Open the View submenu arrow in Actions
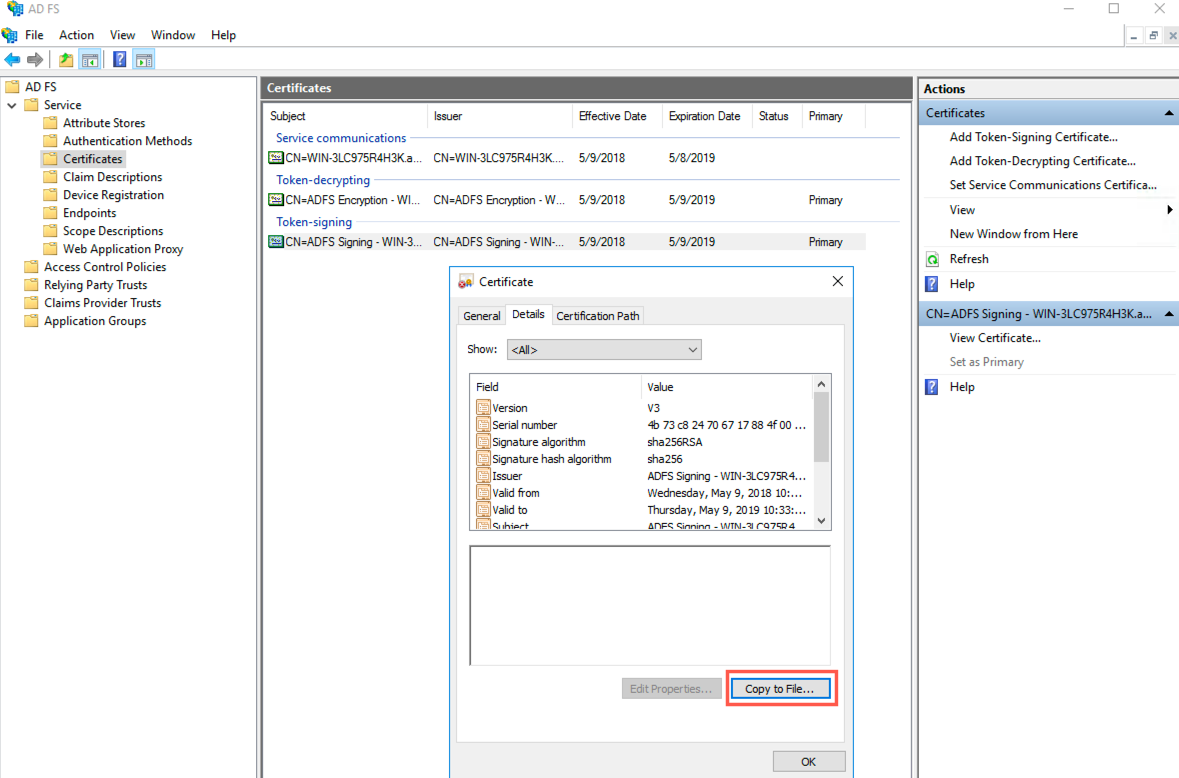 pos(1170,209)
